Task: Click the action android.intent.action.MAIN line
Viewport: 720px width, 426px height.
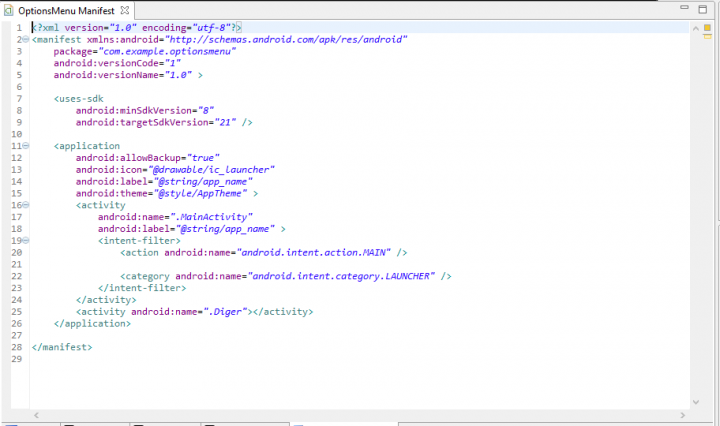Action: pos(264,252)
